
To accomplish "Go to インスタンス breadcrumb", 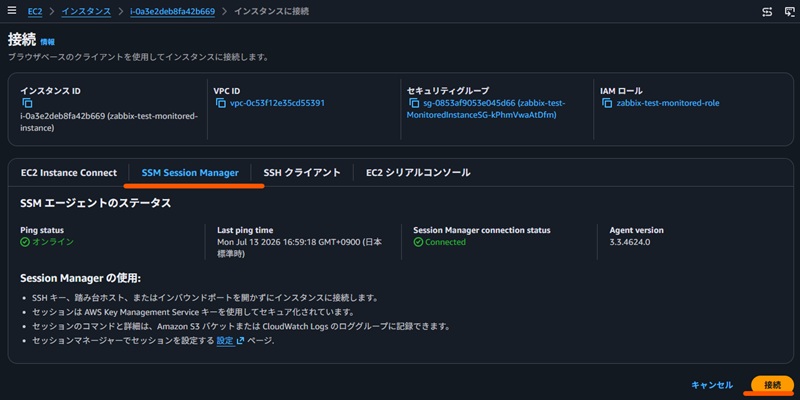I will pyautogui.click(x=86, y=11).
